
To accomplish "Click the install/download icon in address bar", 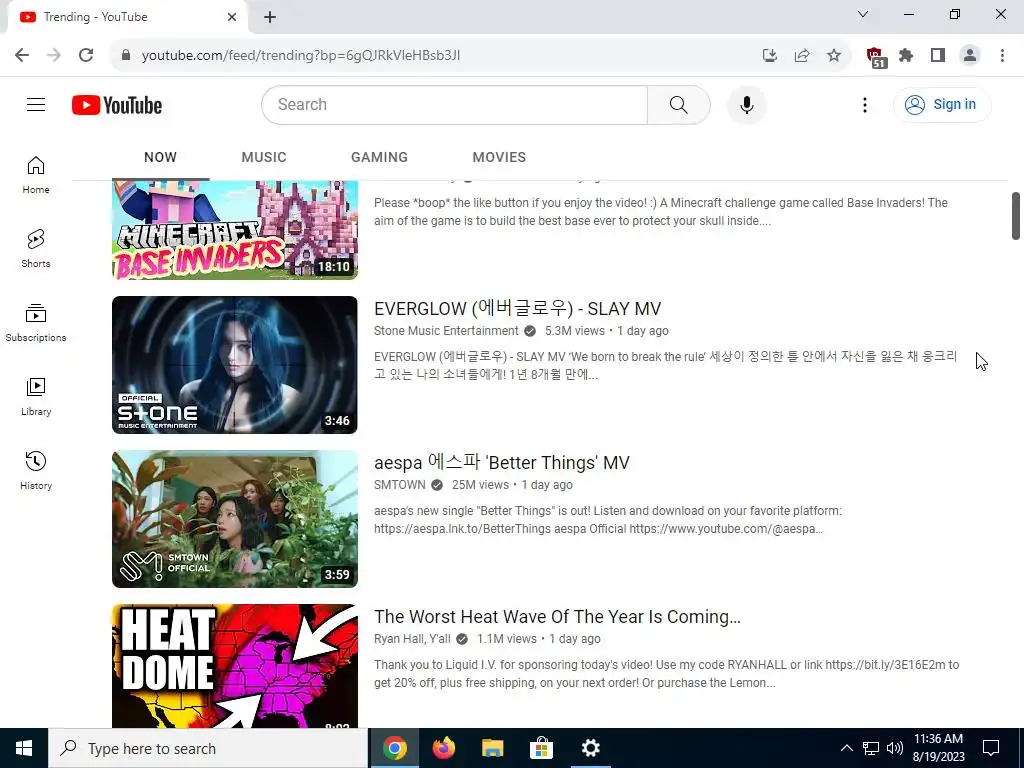I will [770, 55].
